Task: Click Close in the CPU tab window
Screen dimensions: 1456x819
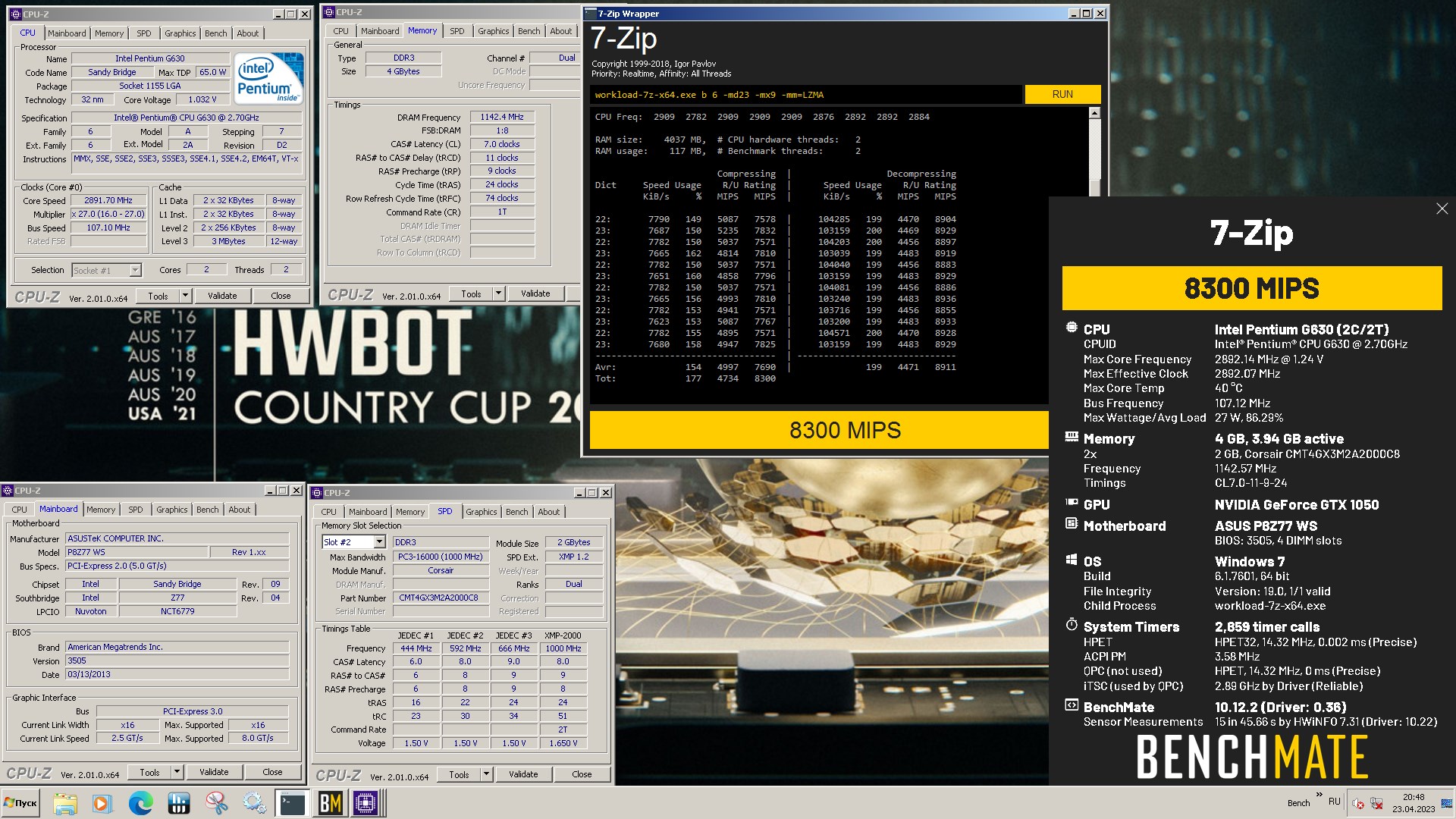Action: [x=281, y=296]
